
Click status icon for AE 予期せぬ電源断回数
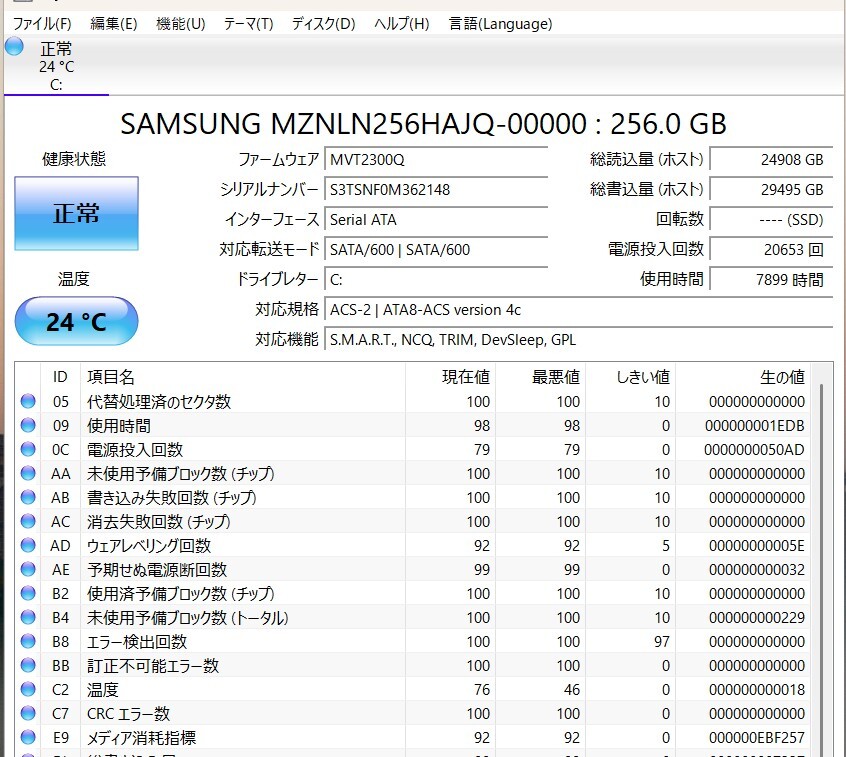click(x=28, y=569)
